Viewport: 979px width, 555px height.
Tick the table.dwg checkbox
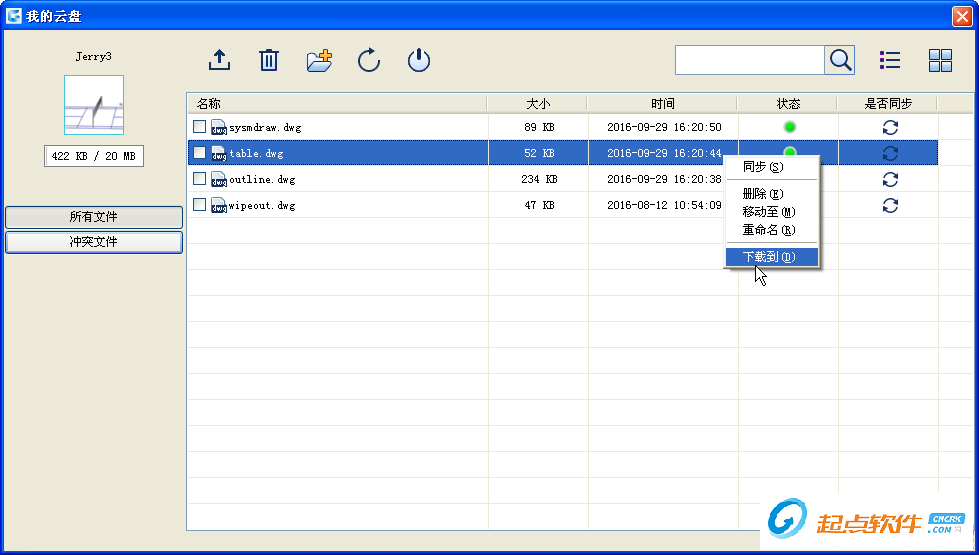200,153
